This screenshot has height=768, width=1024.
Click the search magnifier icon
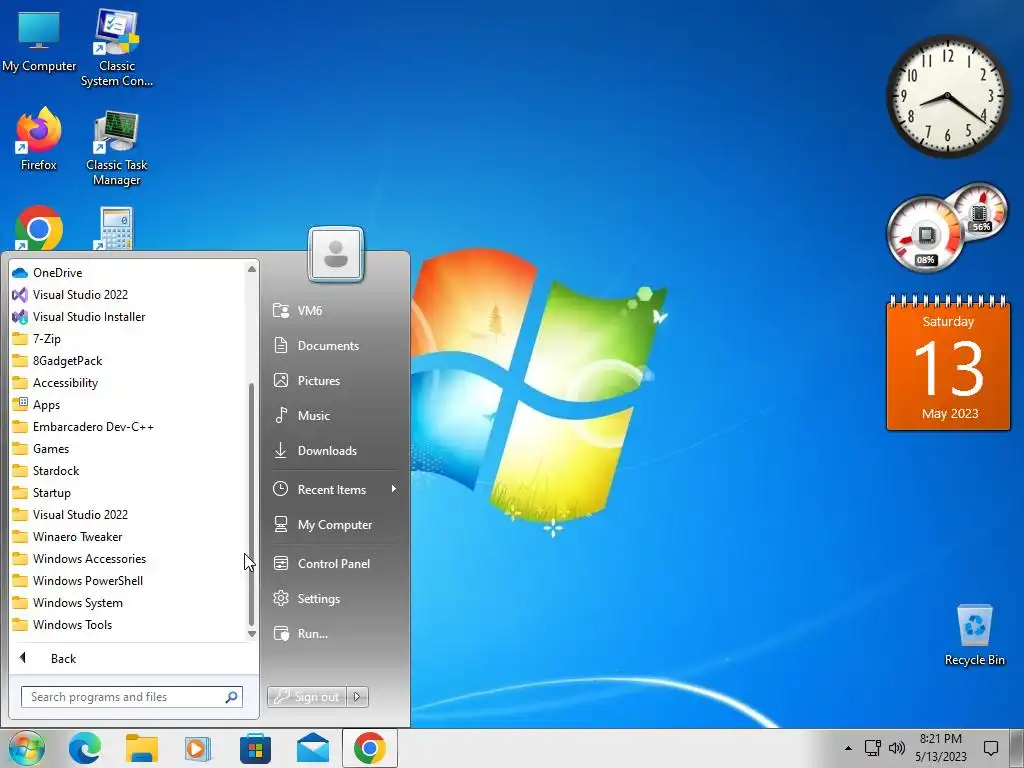(231, 697)
